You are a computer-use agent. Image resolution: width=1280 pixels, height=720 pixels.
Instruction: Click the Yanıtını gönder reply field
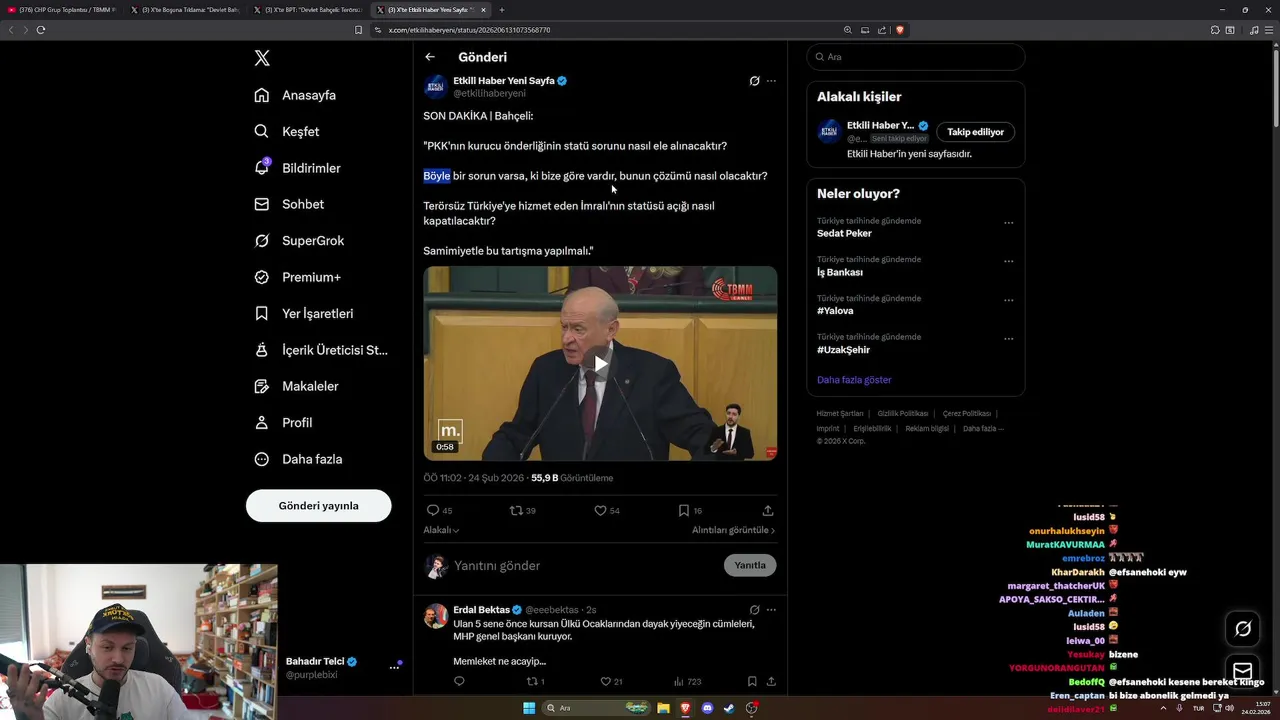click(585, 566)
